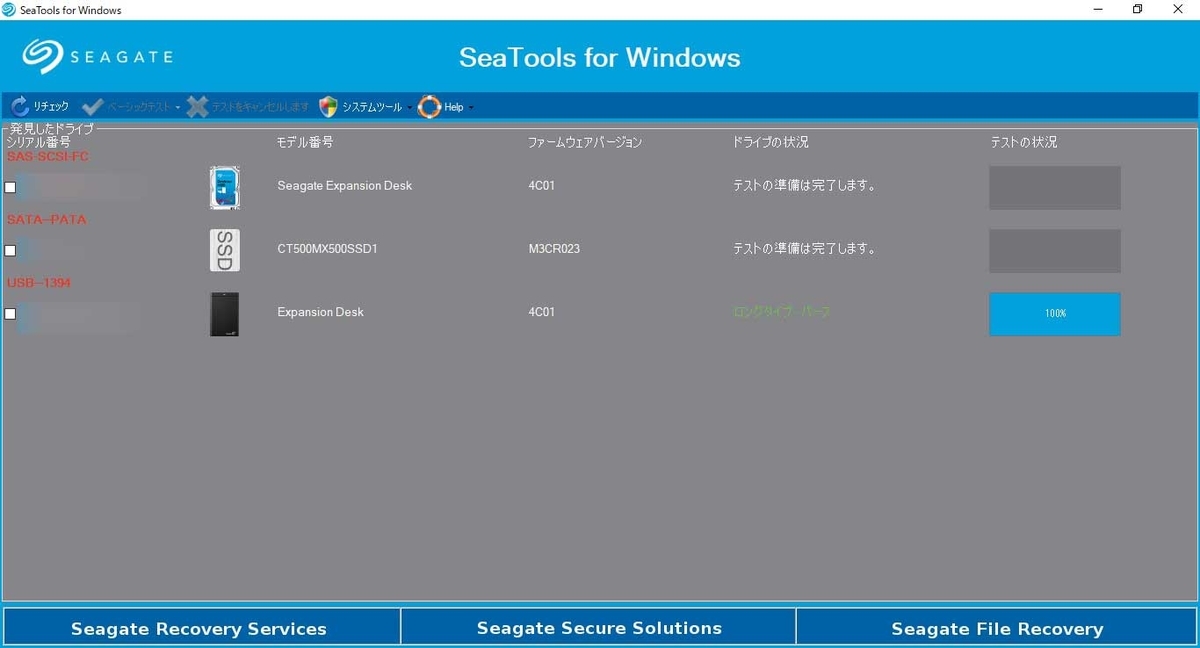1200x648 pixels.
Task: Open the Help dropdown arrow
Action: [471, 107]
